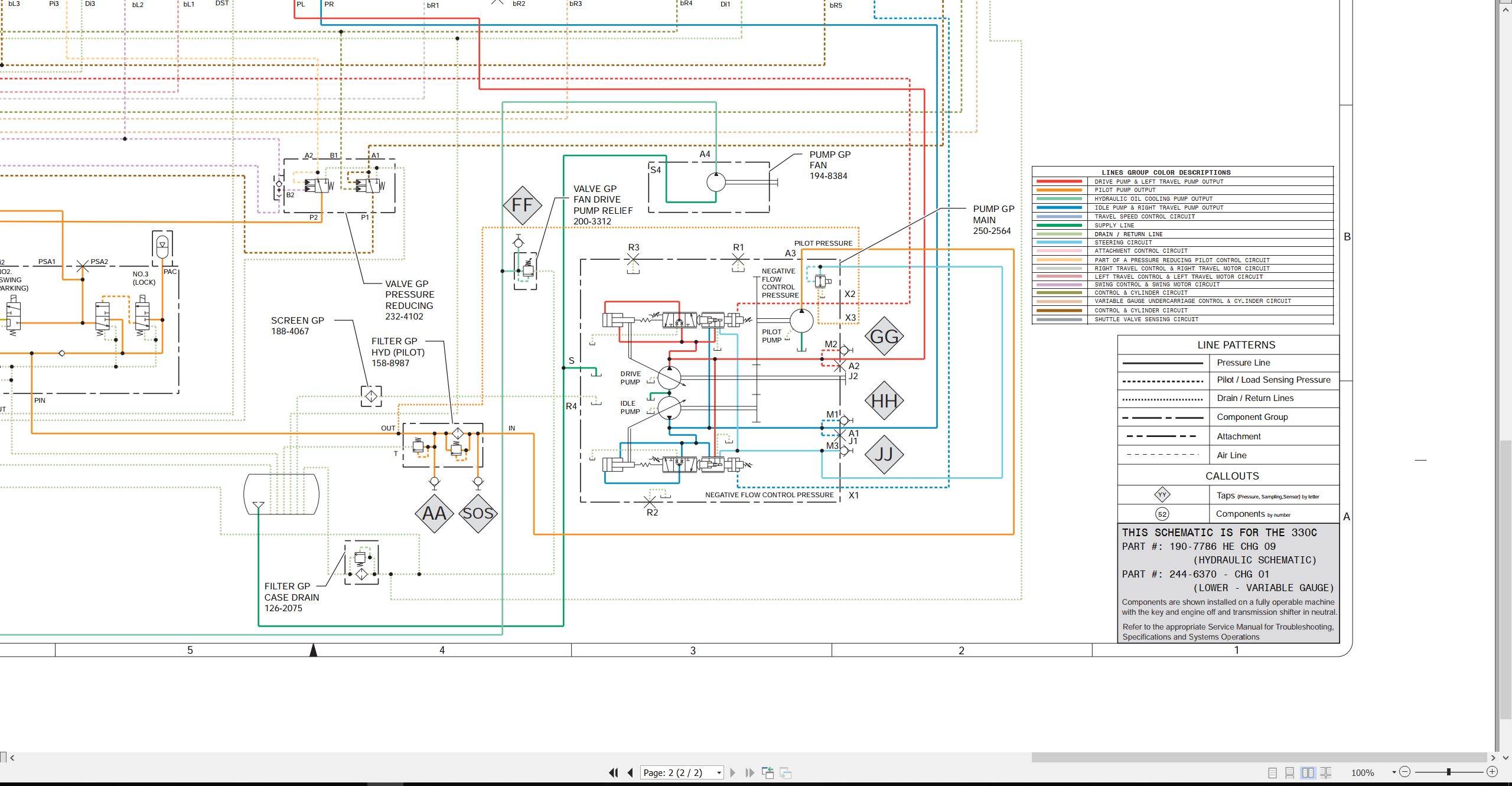Screen dimensions: 1512x786
Task: Click the next view navigation icon
Action: [x=786, y=772]
